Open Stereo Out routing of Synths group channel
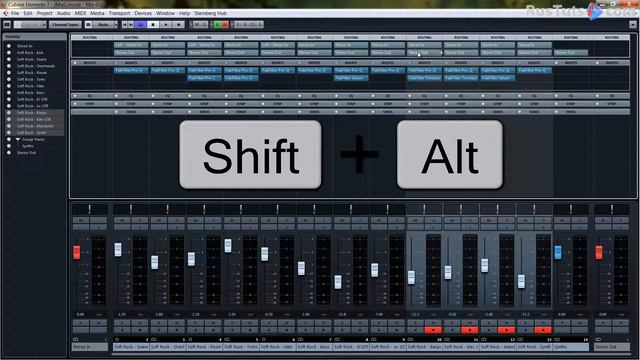This screenshot has width=640, height=360. click(571, 53)
